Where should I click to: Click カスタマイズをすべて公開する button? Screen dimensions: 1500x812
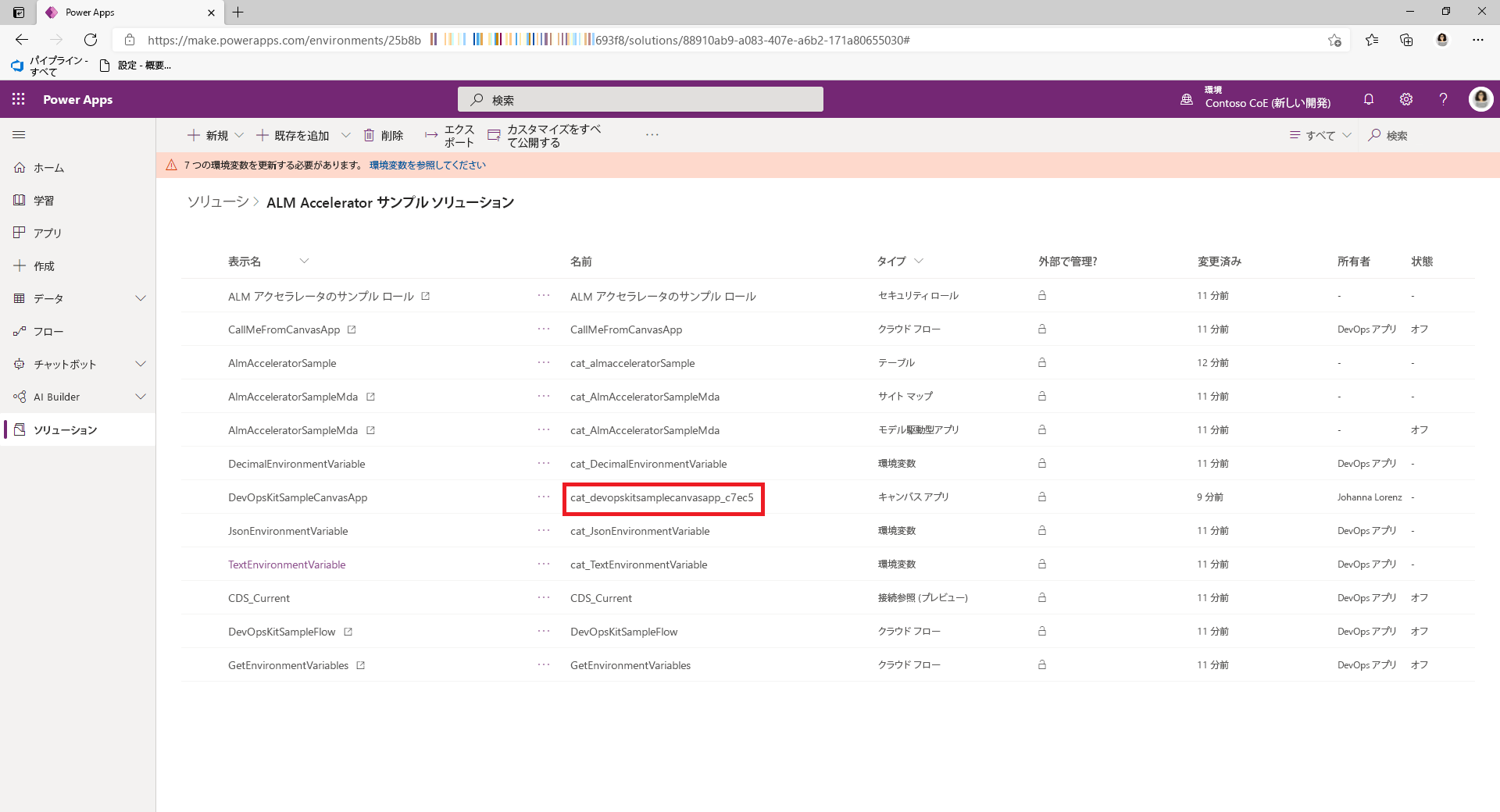544,136
